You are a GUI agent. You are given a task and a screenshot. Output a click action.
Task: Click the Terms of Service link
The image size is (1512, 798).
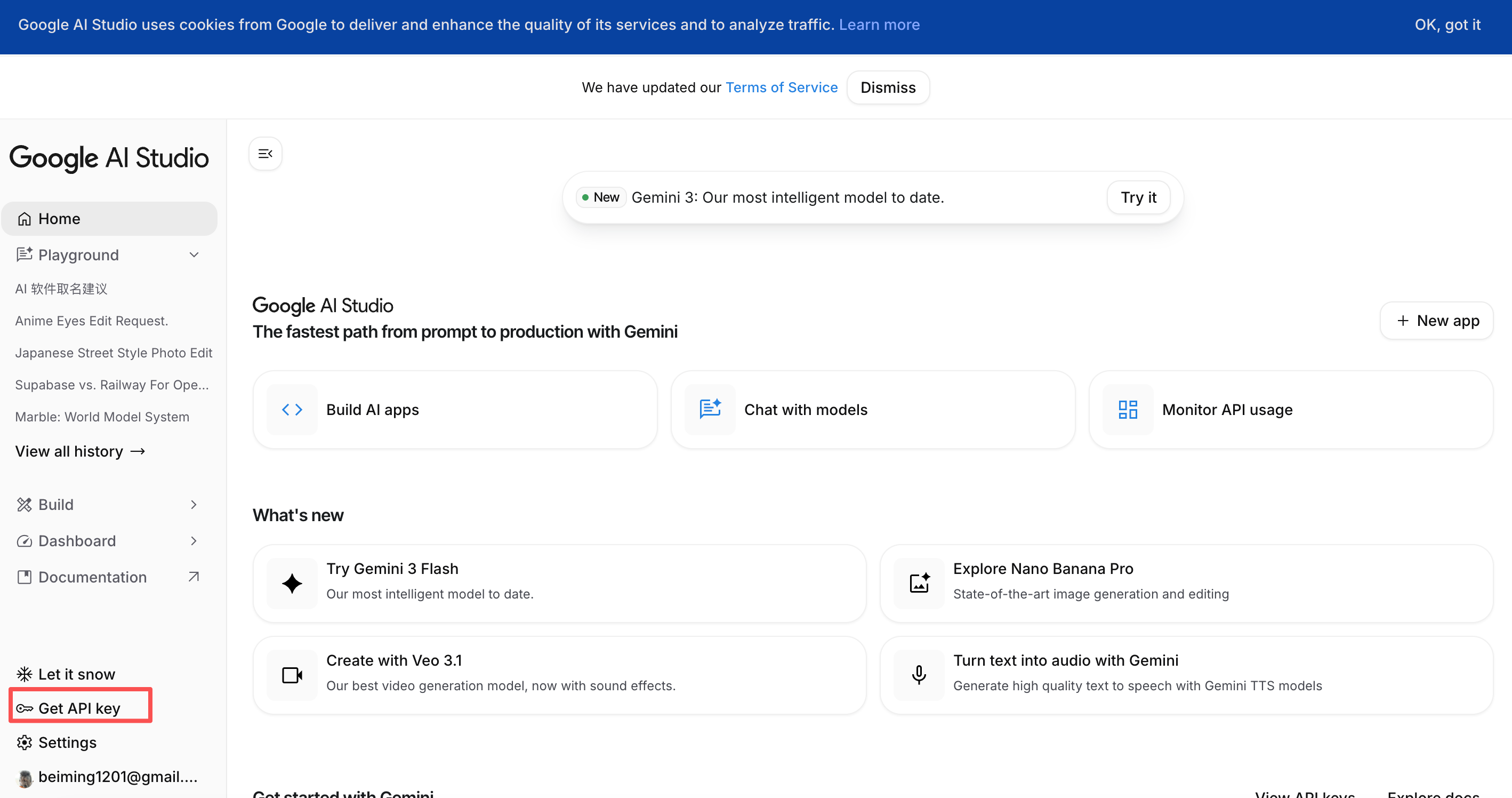[x=781, y=87]
